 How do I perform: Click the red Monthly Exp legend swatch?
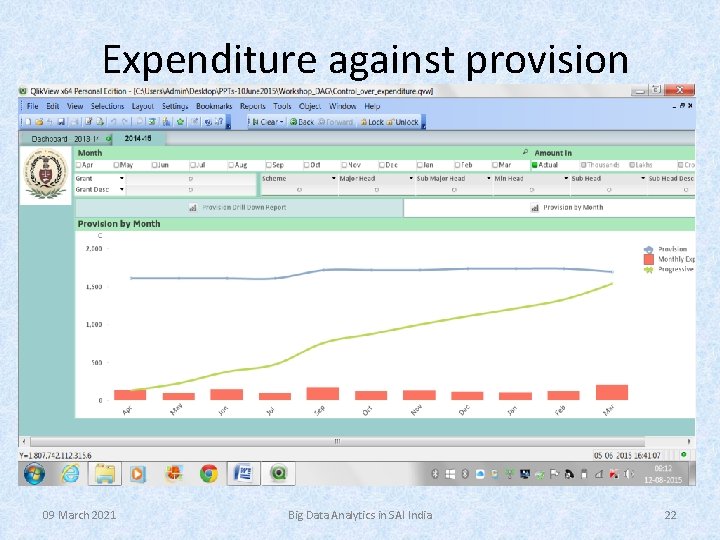point(648,259)
